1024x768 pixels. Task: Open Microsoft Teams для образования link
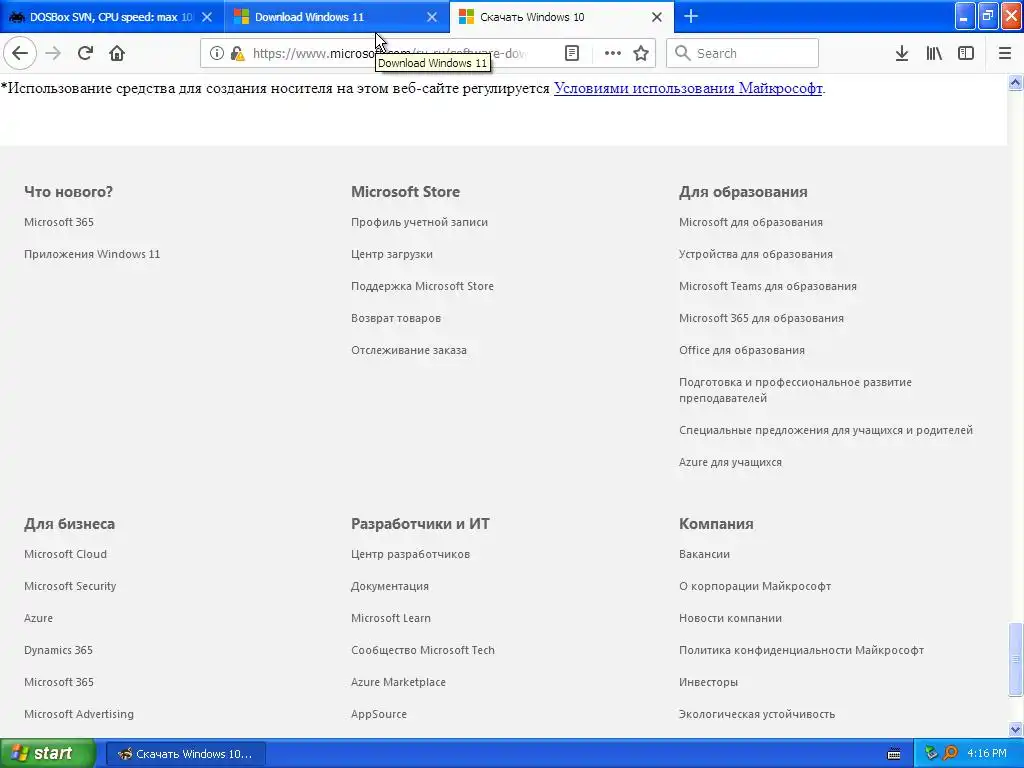(768, 286)
